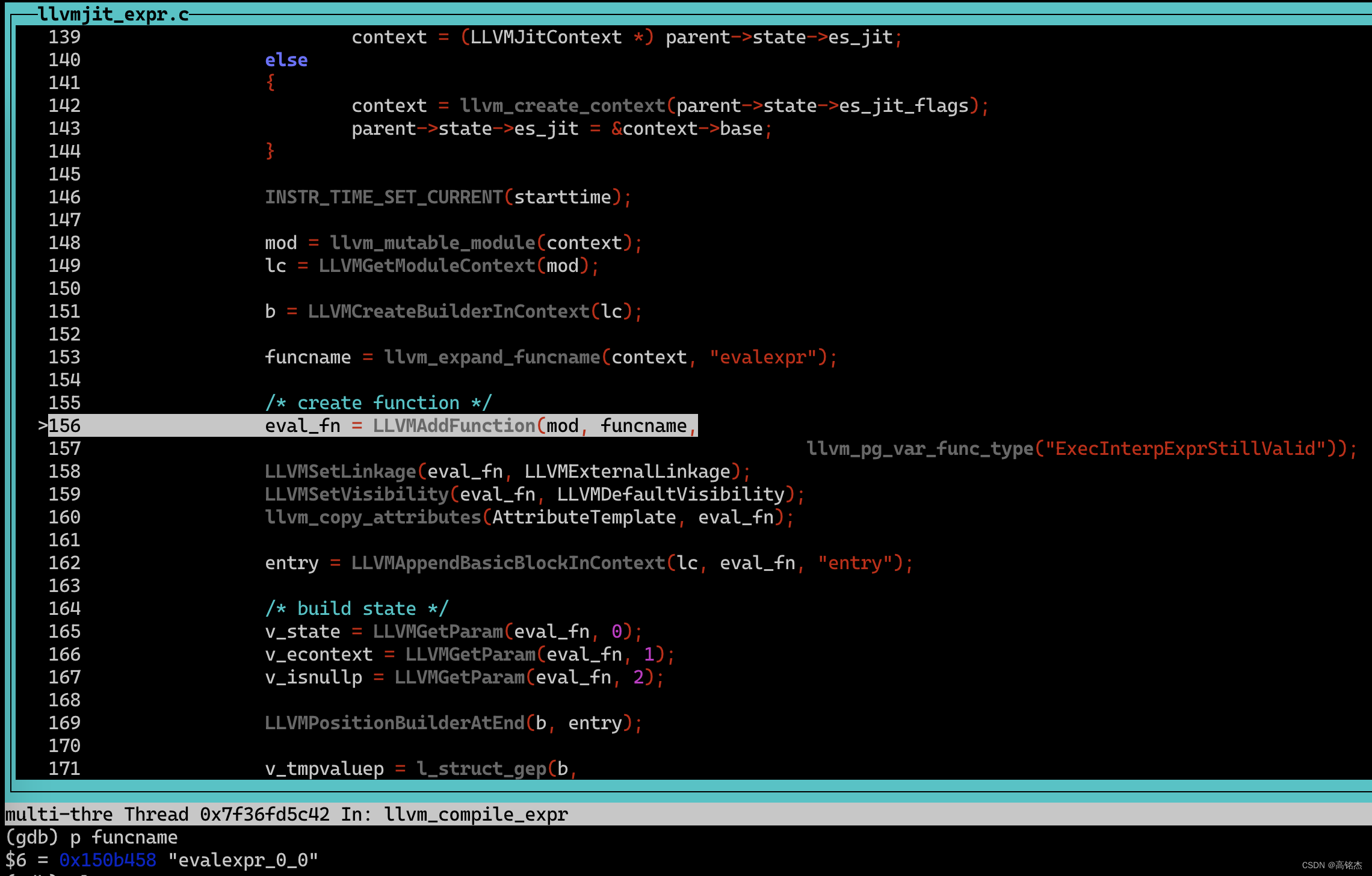
Task: Click the current-line marker '>' at line 156
Action: [x=43, y=426]
